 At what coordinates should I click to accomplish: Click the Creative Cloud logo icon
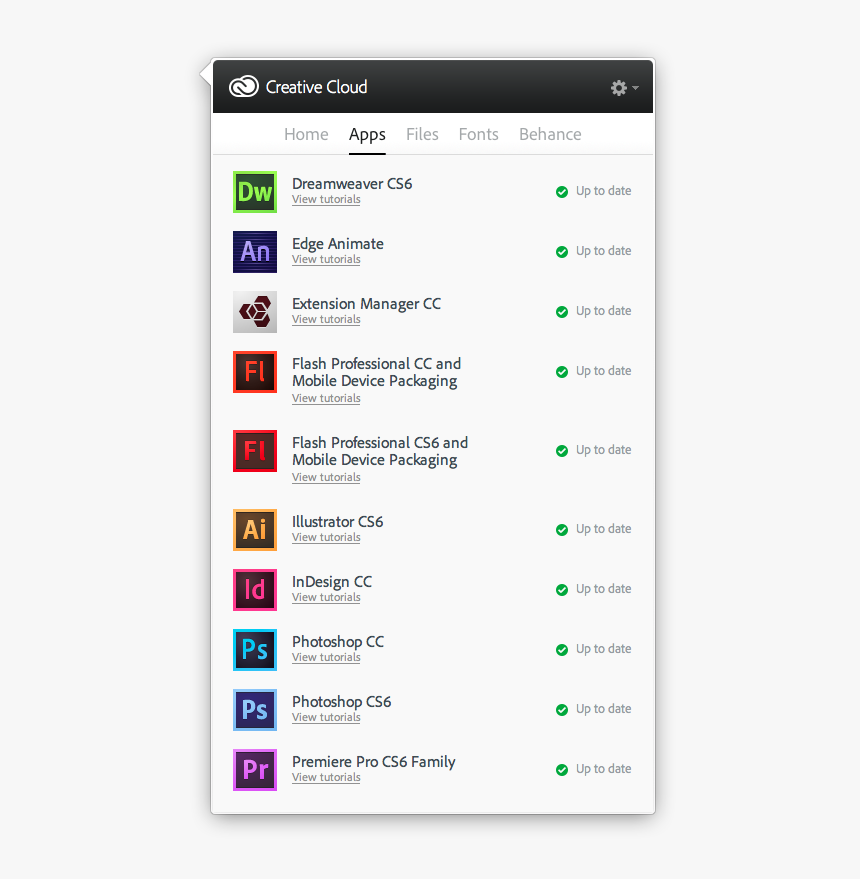click(243, 86)
